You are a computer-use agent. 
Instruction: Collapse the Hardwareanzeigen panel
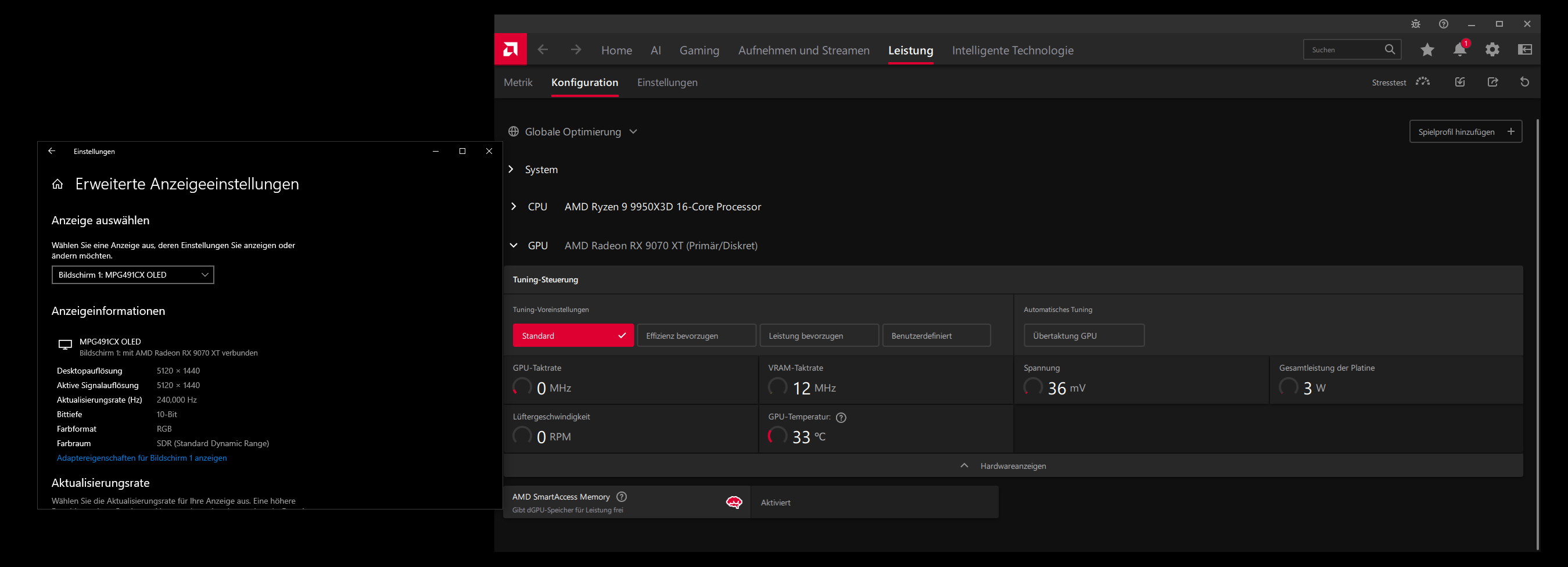coord(1013,465)
